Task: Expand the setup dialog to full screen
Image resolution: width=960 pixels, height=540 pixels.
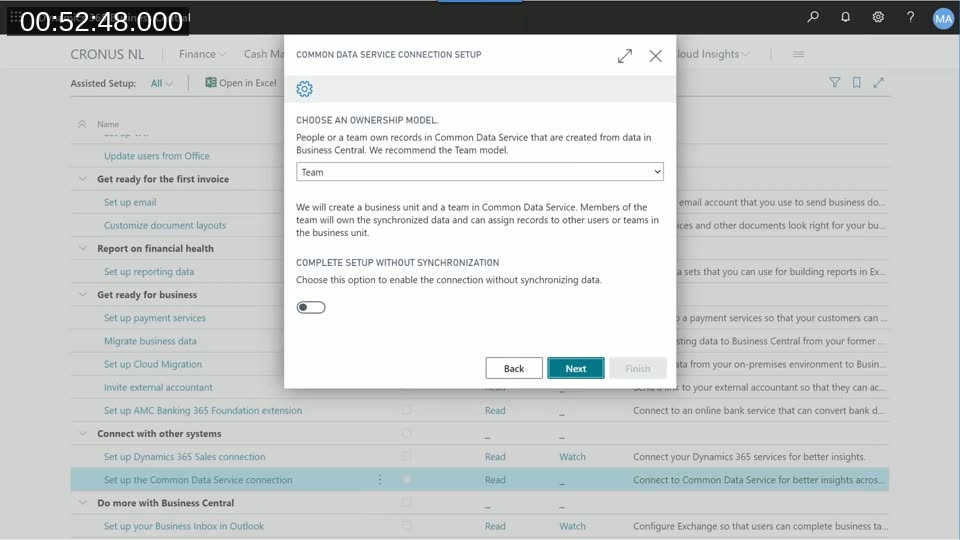Action: (x=624, y=56)
